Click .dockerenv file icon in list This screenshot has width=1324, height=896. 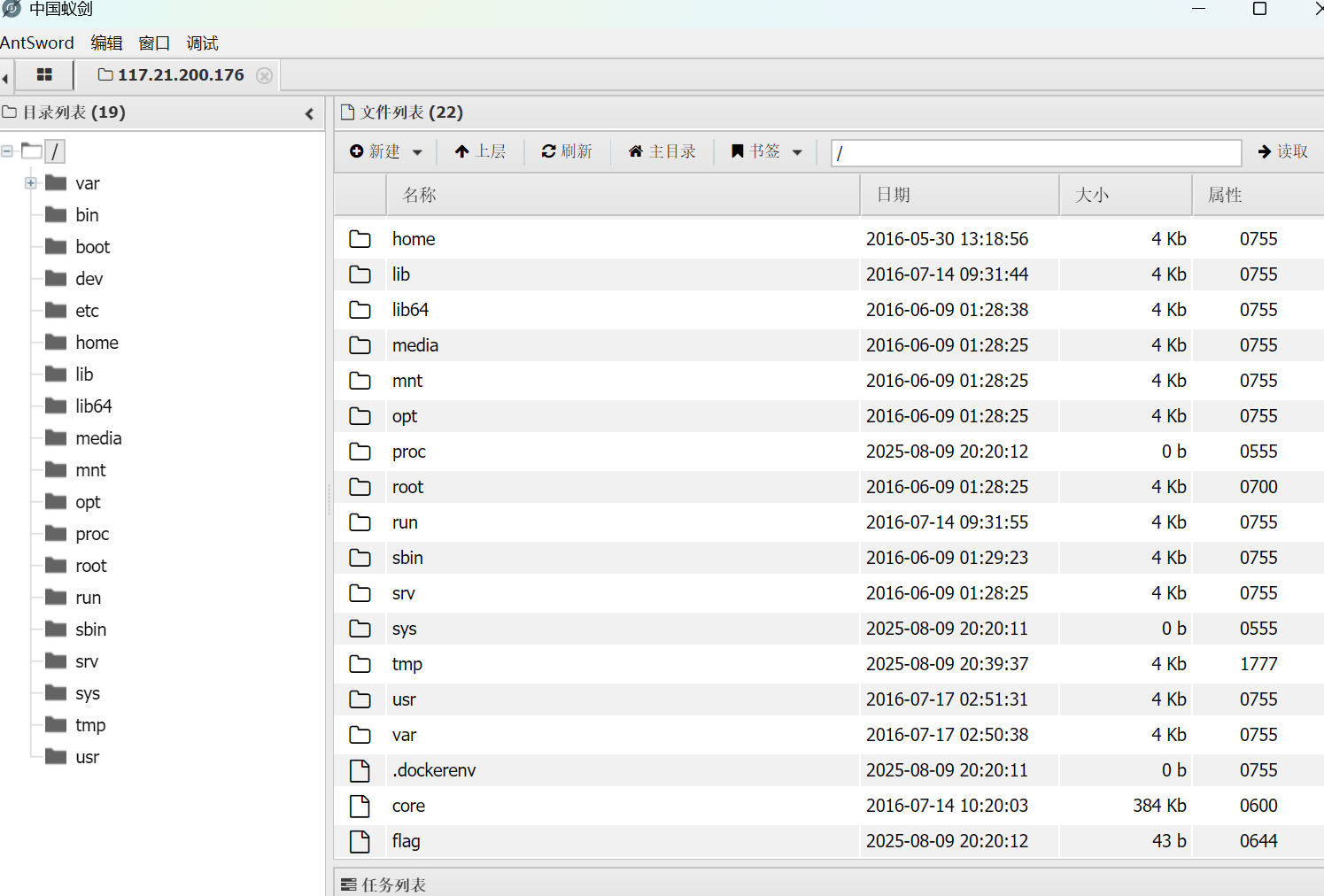360,770
